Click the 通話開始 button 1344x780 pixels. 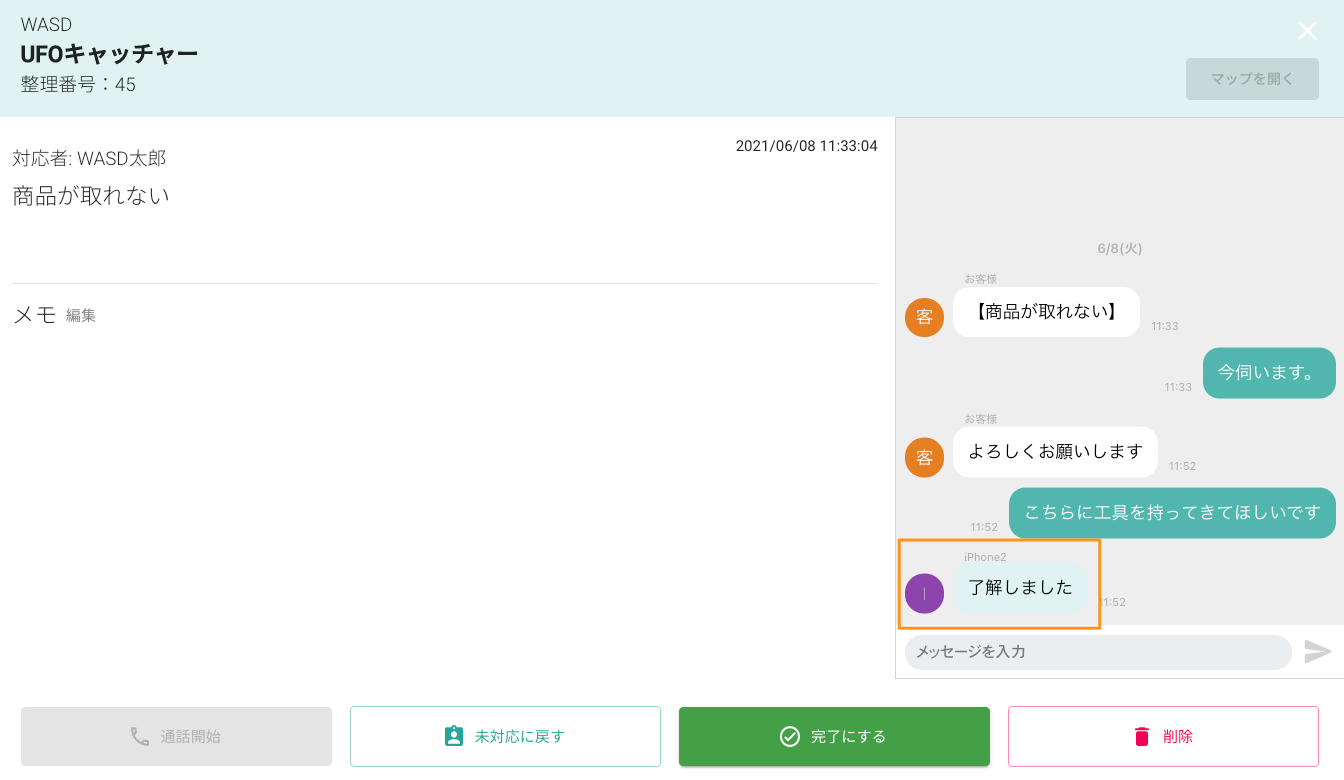click(176, 736)
